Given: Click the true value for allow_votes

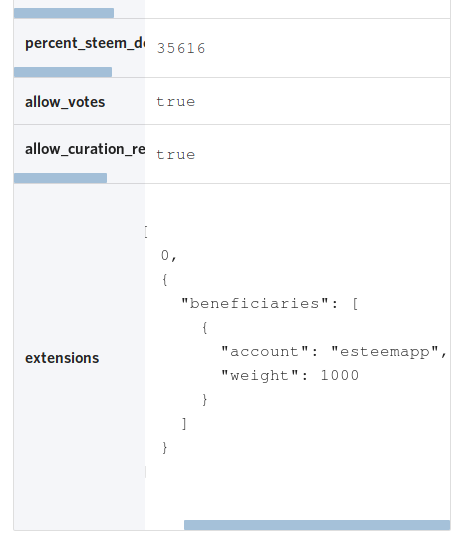Looking at the screenshot, I should [176, 102].
